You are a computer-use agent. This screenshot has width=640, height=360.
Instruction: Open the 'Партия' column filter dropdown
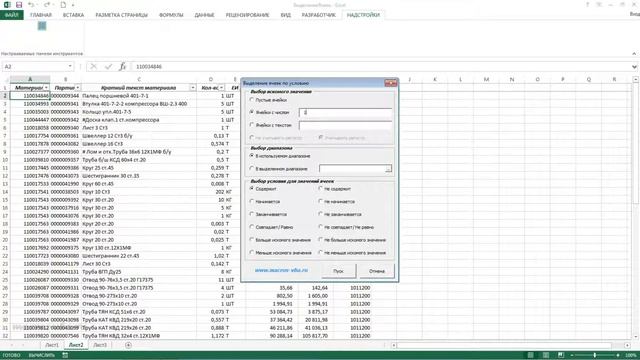click(78, 88)
